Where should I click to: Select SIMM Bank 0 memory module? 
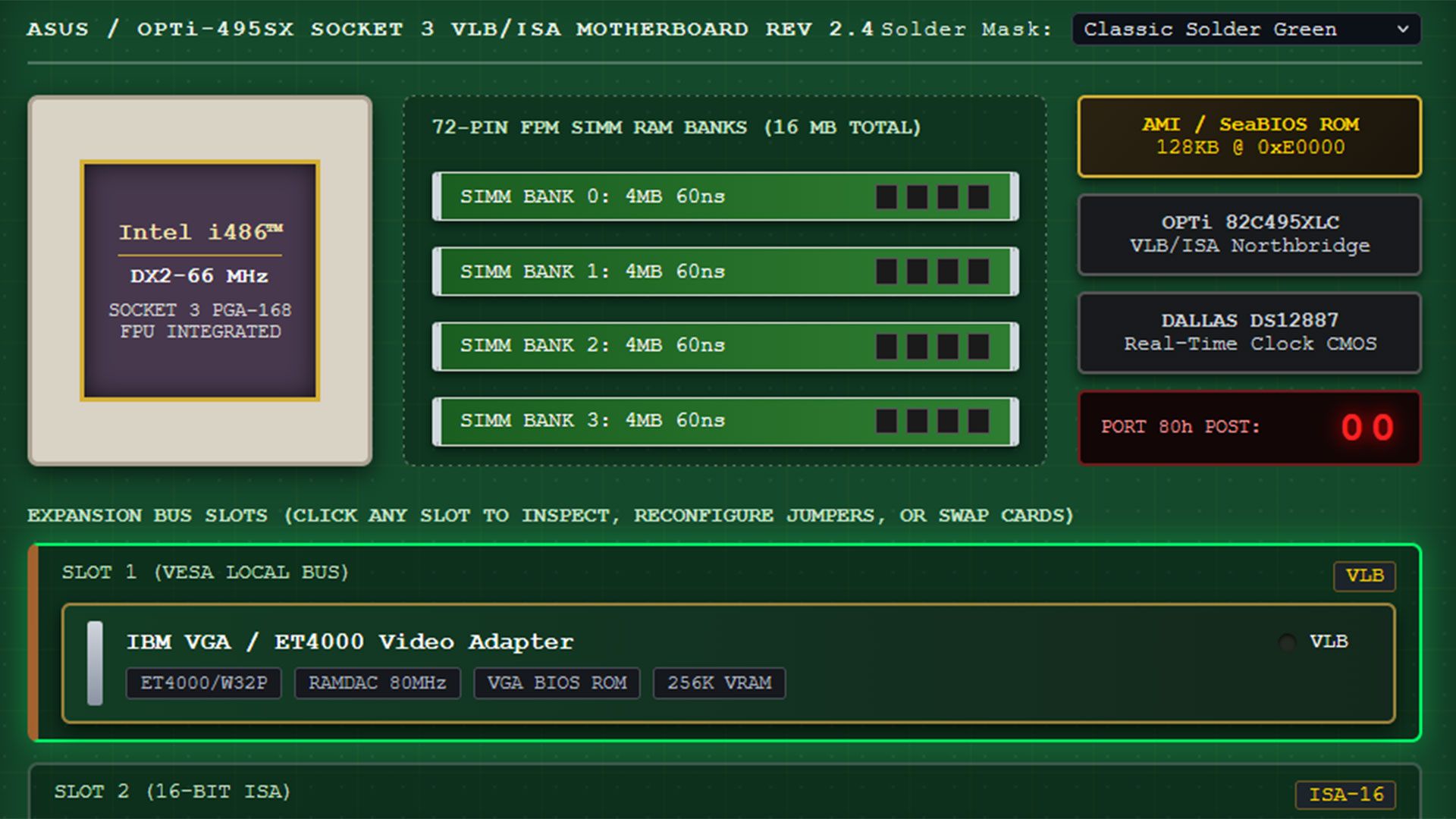point(726,196)
